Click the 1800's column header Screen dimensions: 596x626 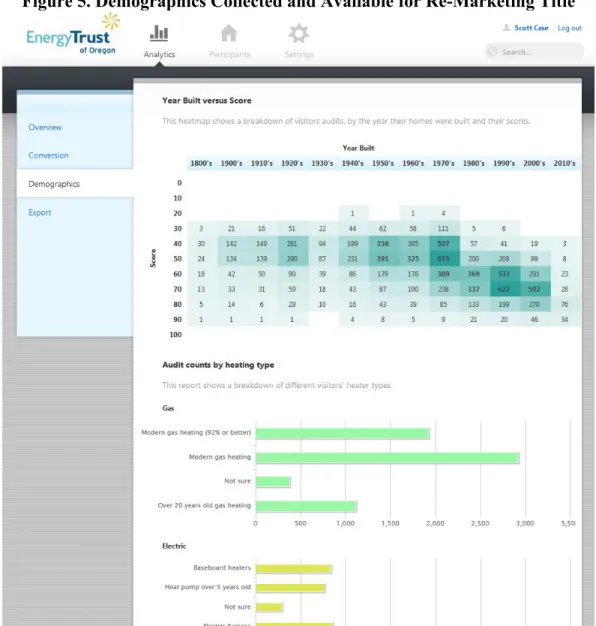[201, 163]
